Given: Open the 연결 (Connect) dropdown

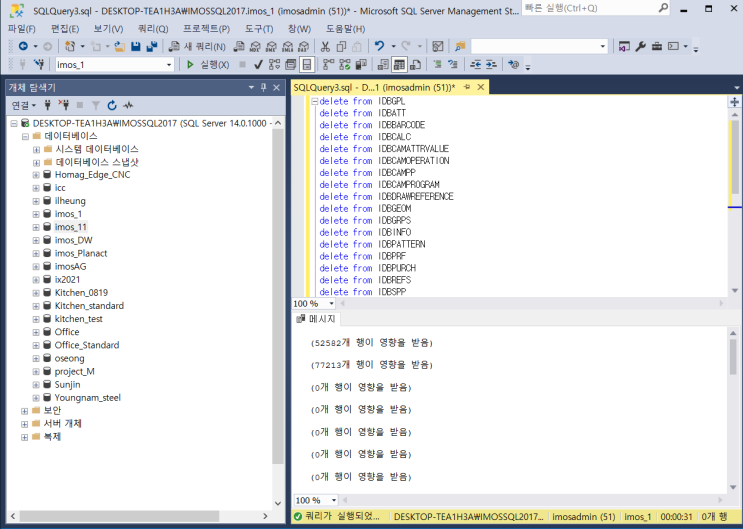Looking at the screenshot, I should pyautogui.click(x=23, y=105).
